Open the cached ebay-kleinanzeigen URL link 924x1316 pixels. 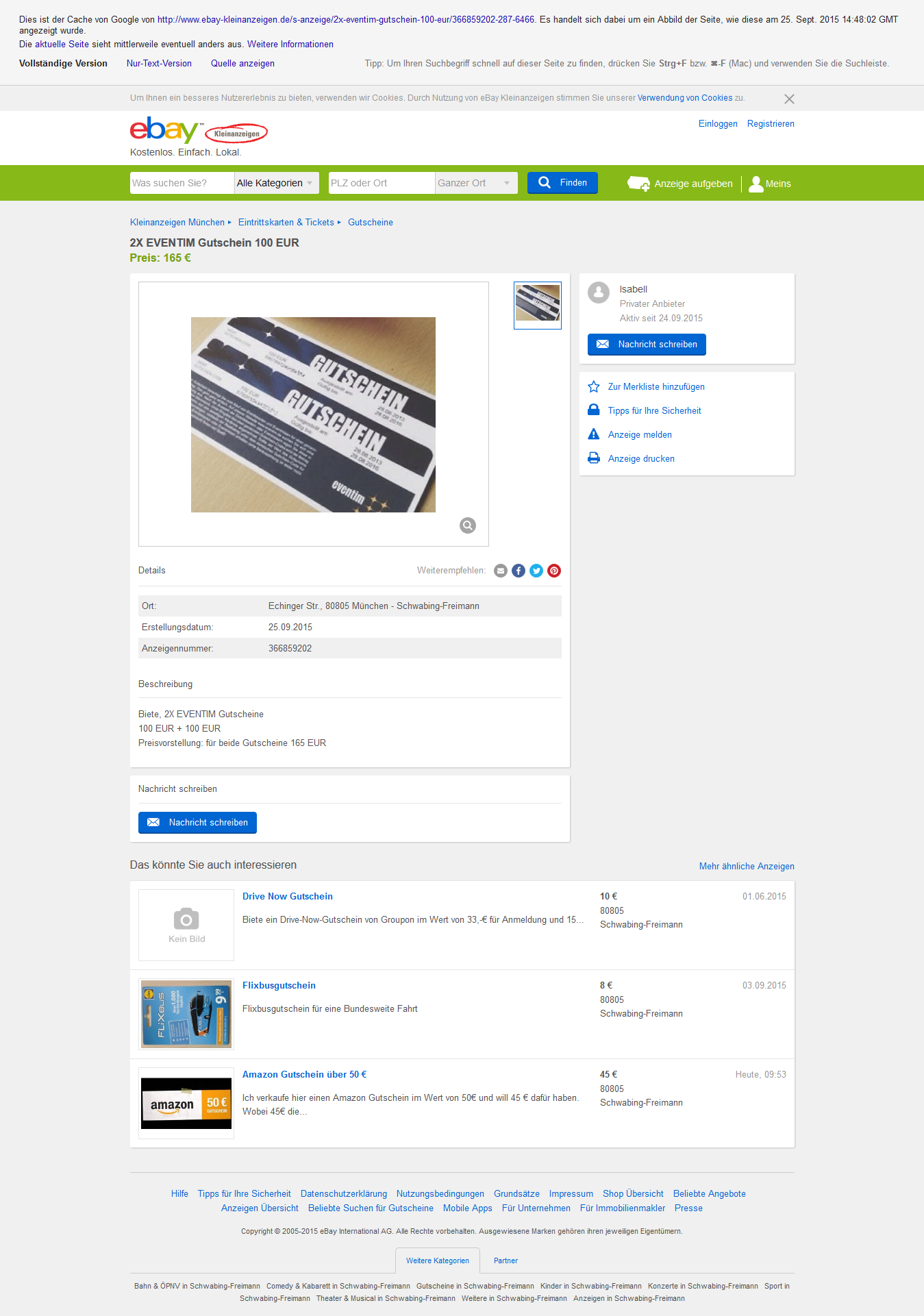tap(346, 20)
